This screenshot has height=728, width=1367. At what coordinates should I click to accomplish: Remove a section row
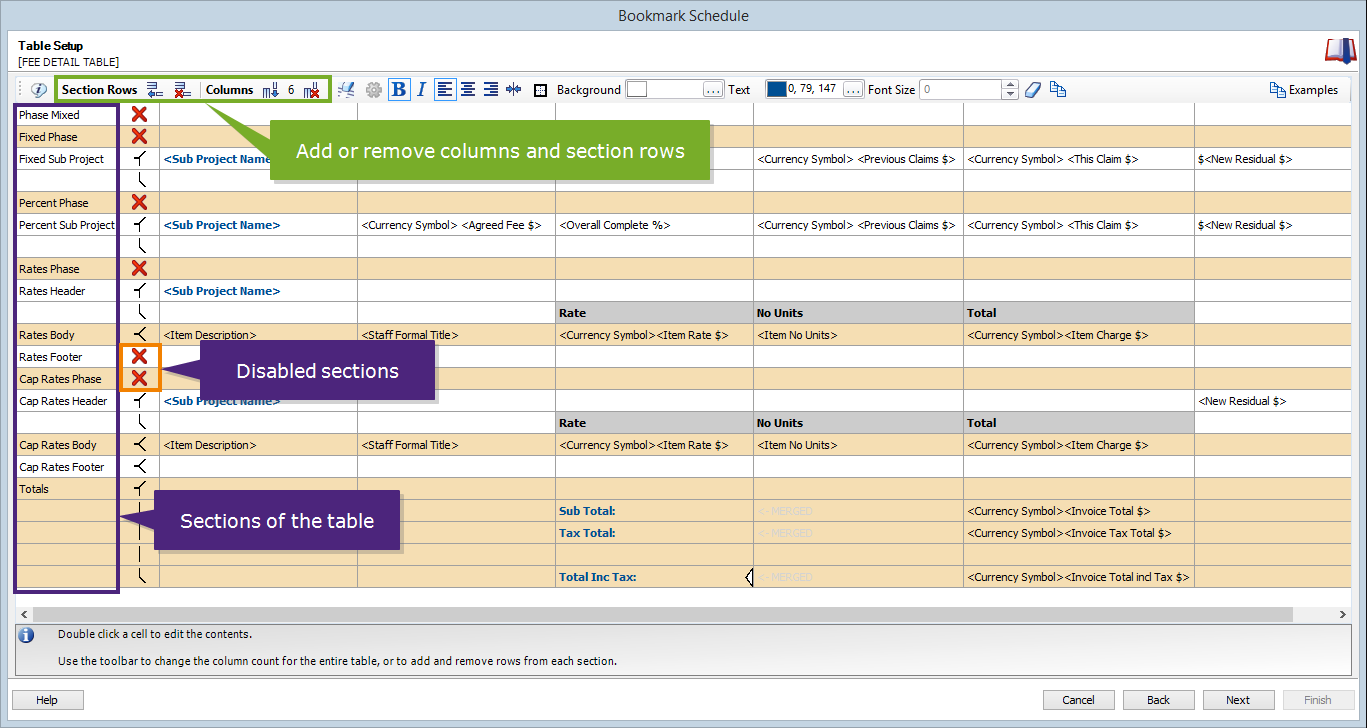pyautogui.click(x=182, y=89)
